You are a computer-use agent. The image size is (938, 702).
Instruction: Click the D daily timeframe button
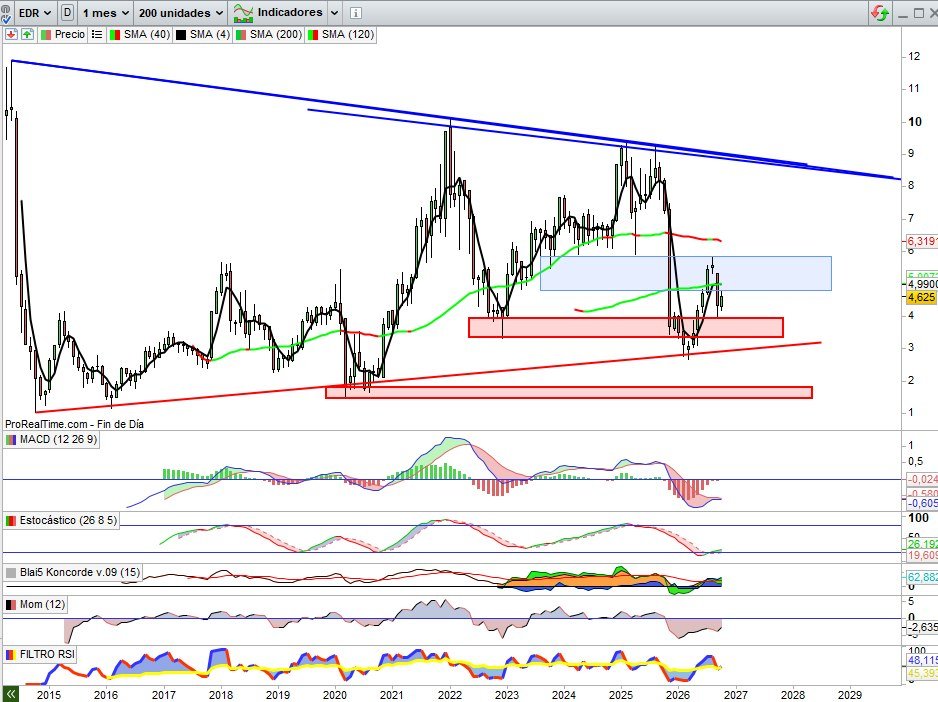coord(68,13)
